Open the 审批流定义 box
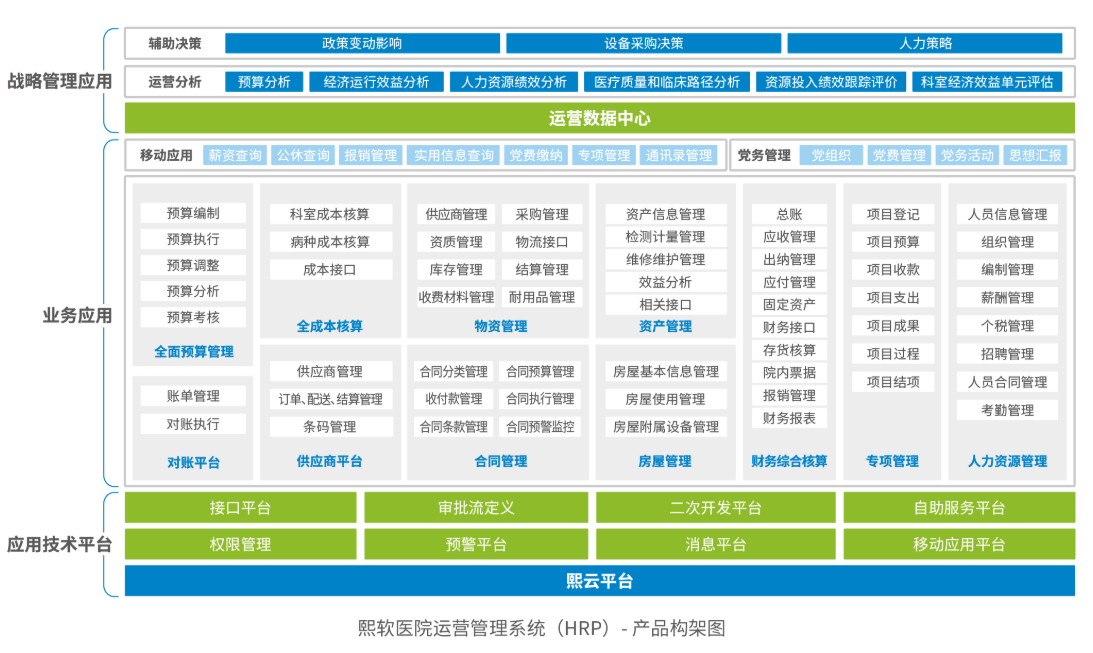Screen dimensions: 1093x653 click(x=476, y=507)
